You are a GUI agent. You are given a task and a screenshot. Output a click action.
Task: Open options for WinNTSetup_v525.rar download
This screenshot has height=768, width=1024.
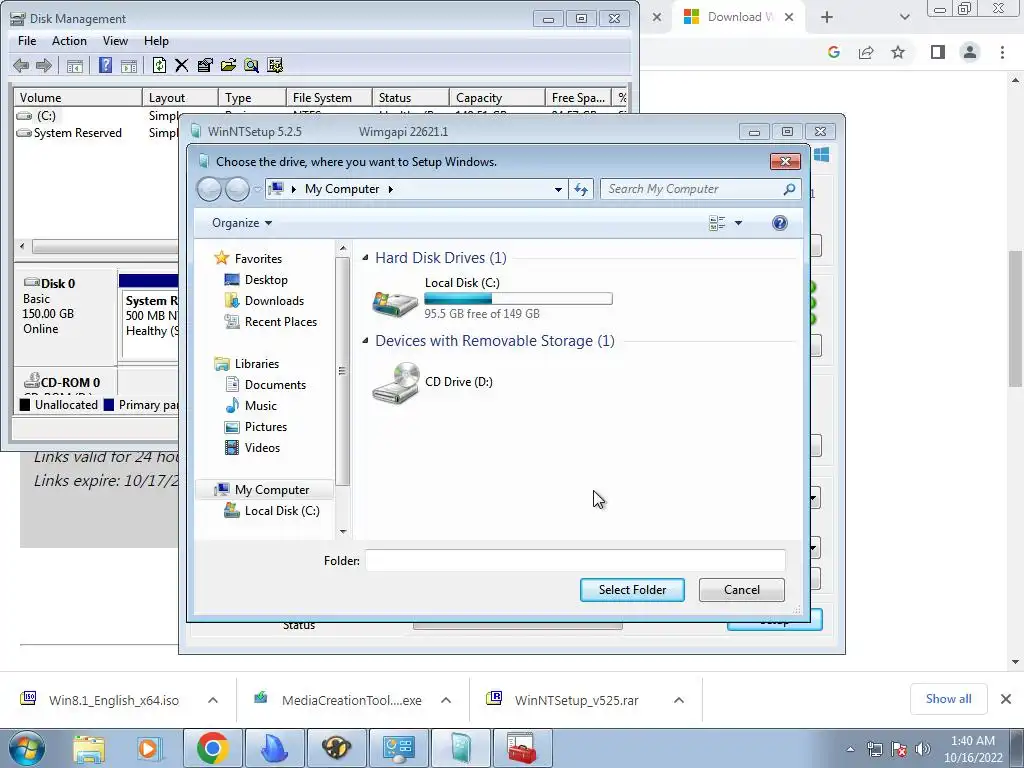(679, 700)
